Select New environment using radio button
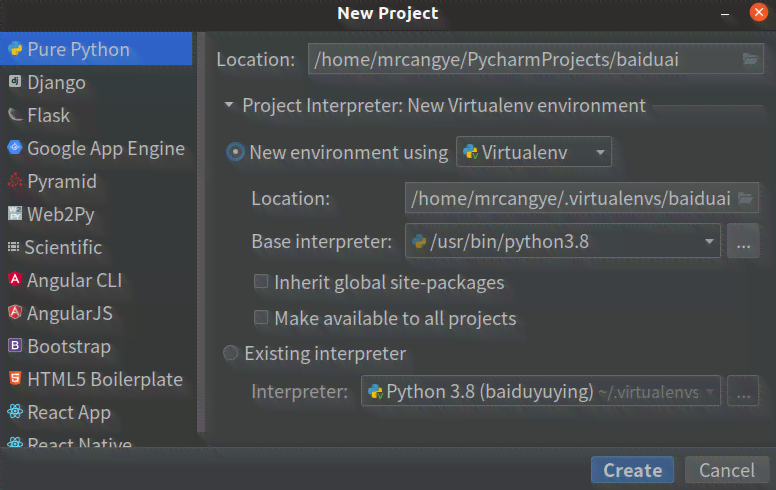 [235, 152]
